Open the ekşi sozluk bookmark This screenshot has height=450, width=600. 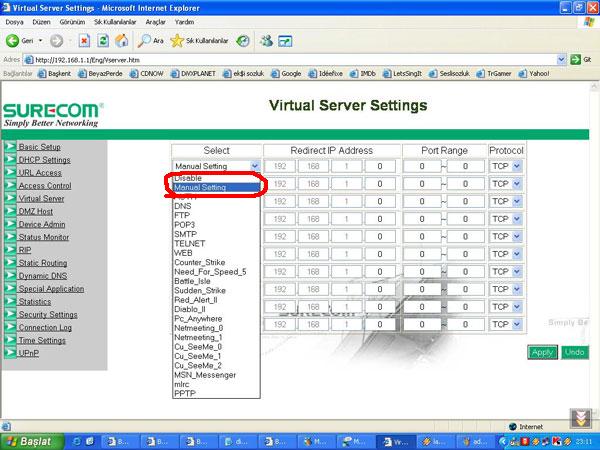coord(244,73)
